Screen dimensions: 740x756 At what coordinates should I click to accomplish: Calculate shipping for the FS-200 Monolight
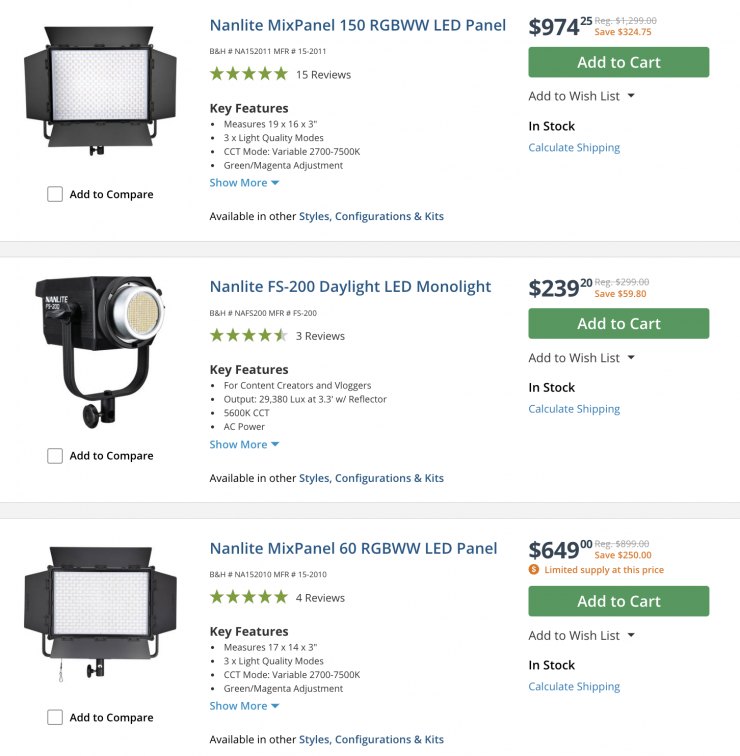574,409
